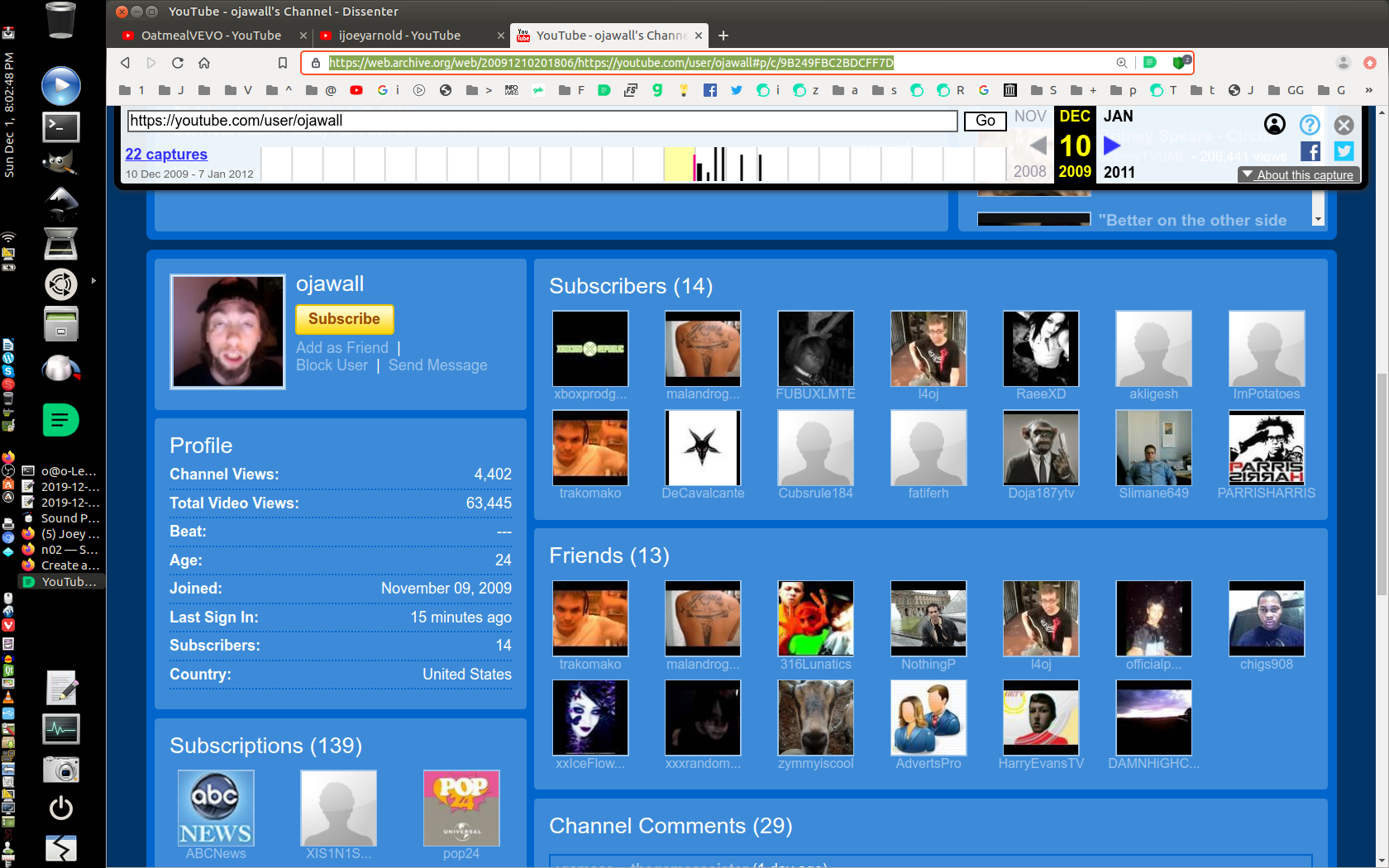
Task: Launch the terminal from the dock
Action: point(61,126)
